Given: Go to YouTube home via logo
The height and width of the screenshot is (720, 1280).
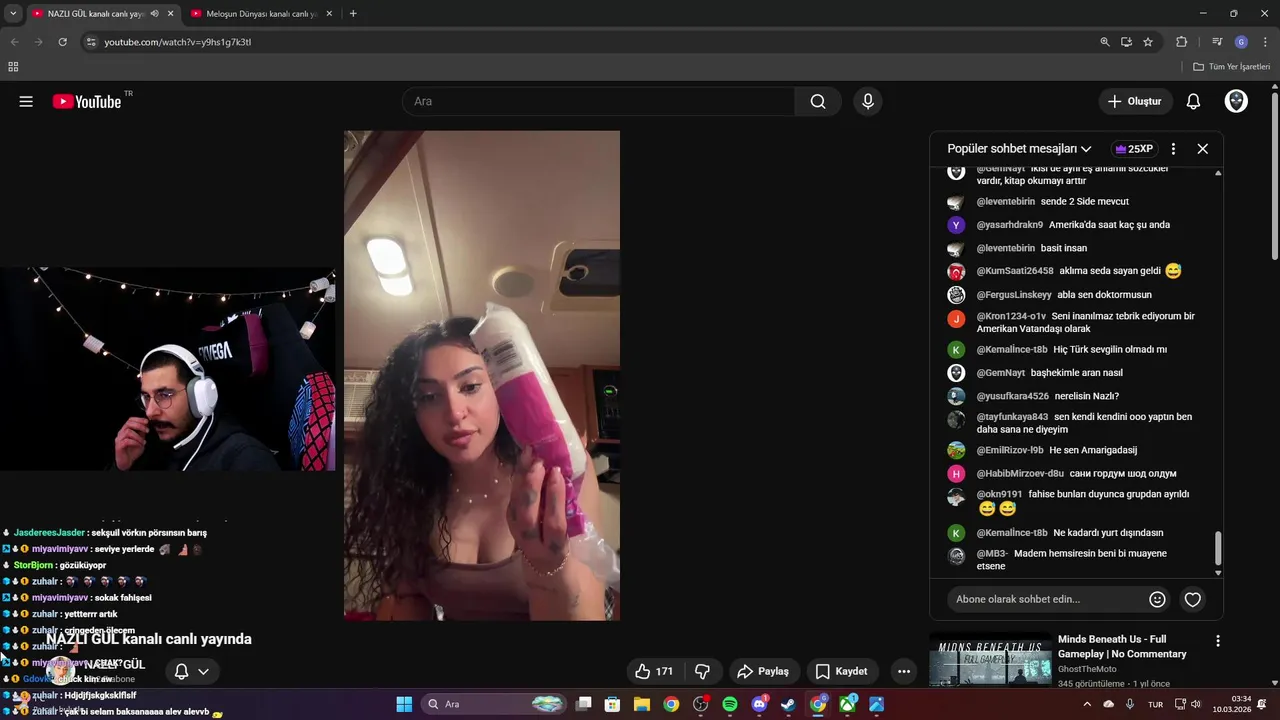Looking at the screenshot, I should (87, 101).
